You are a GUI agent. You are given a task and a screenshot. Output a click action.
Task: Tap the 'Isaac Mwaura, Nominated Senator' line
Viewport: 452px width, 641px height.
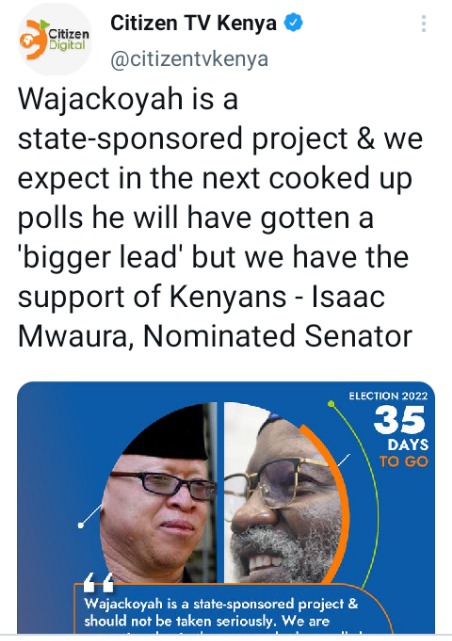point(215,316)
